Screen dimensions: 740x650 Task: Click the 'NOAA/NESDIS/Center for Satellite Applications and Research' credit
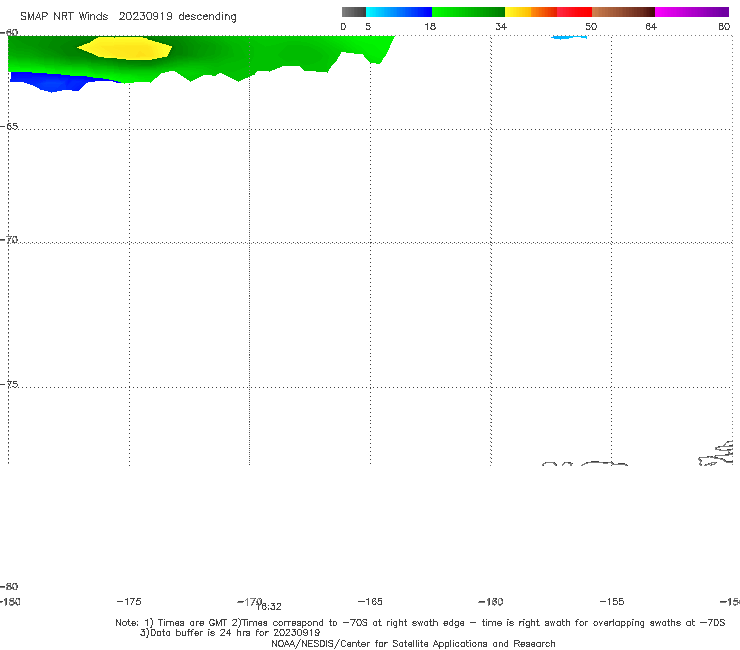pyautogui.click(x=413, y=643)
